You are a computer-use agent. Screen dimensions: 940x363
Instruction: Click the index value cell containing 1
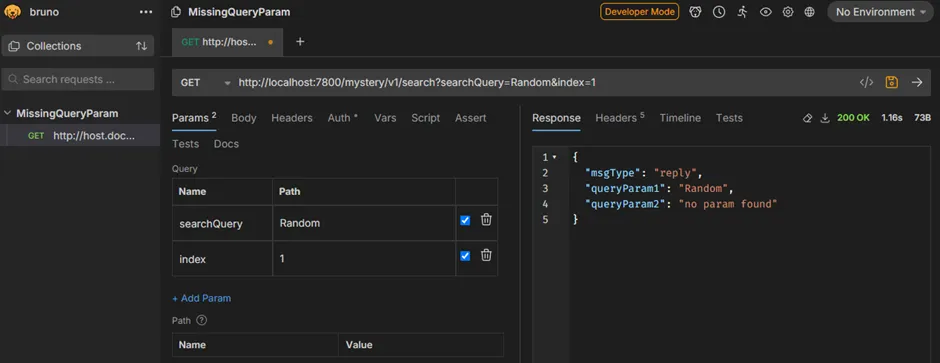point(364,259)
